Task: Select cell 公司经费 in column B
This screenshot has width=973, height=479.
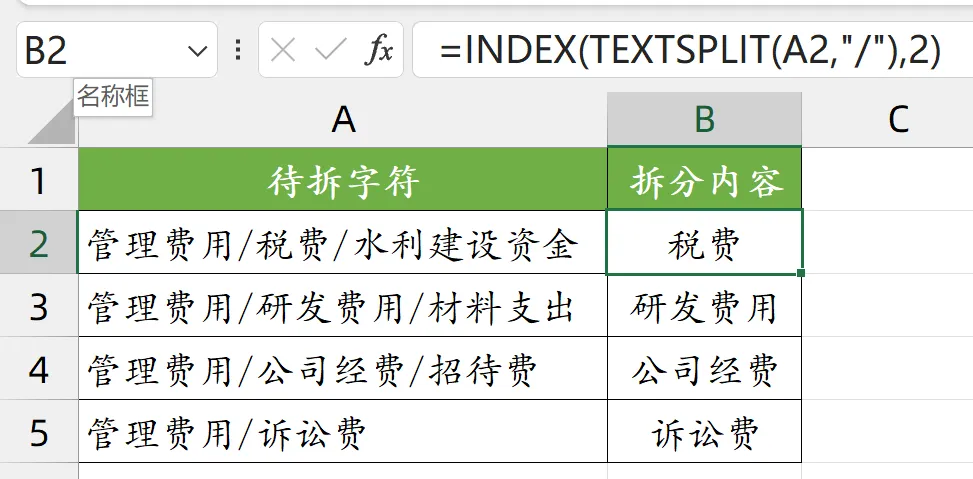Action: click(704, 369)
